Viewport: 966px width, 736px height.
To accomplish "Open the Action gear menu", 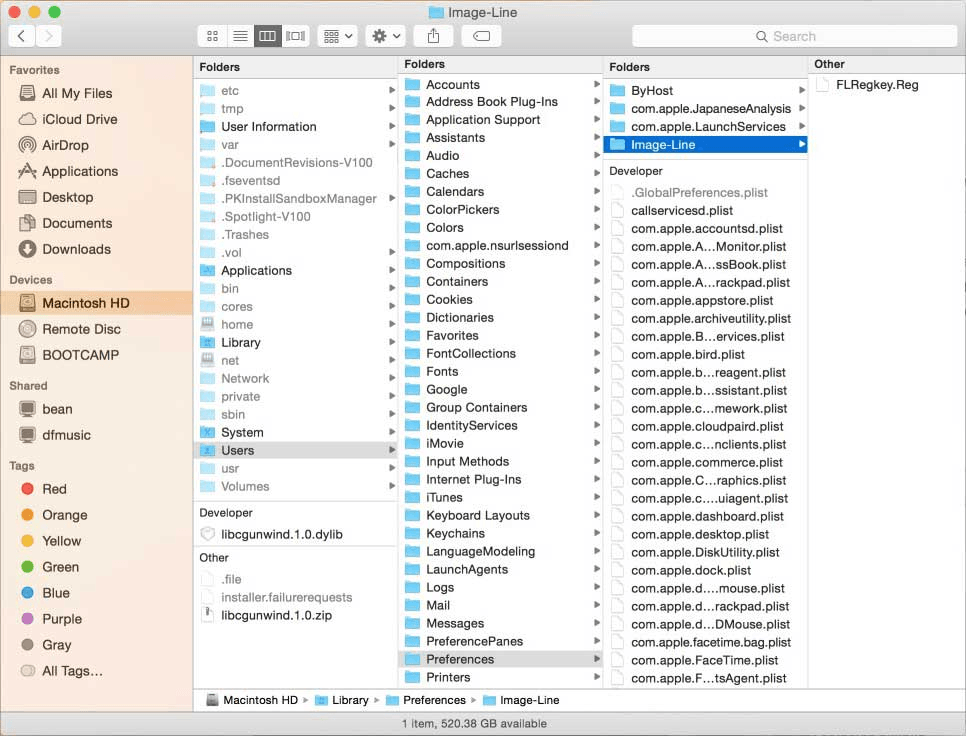I will click(386, 36).
